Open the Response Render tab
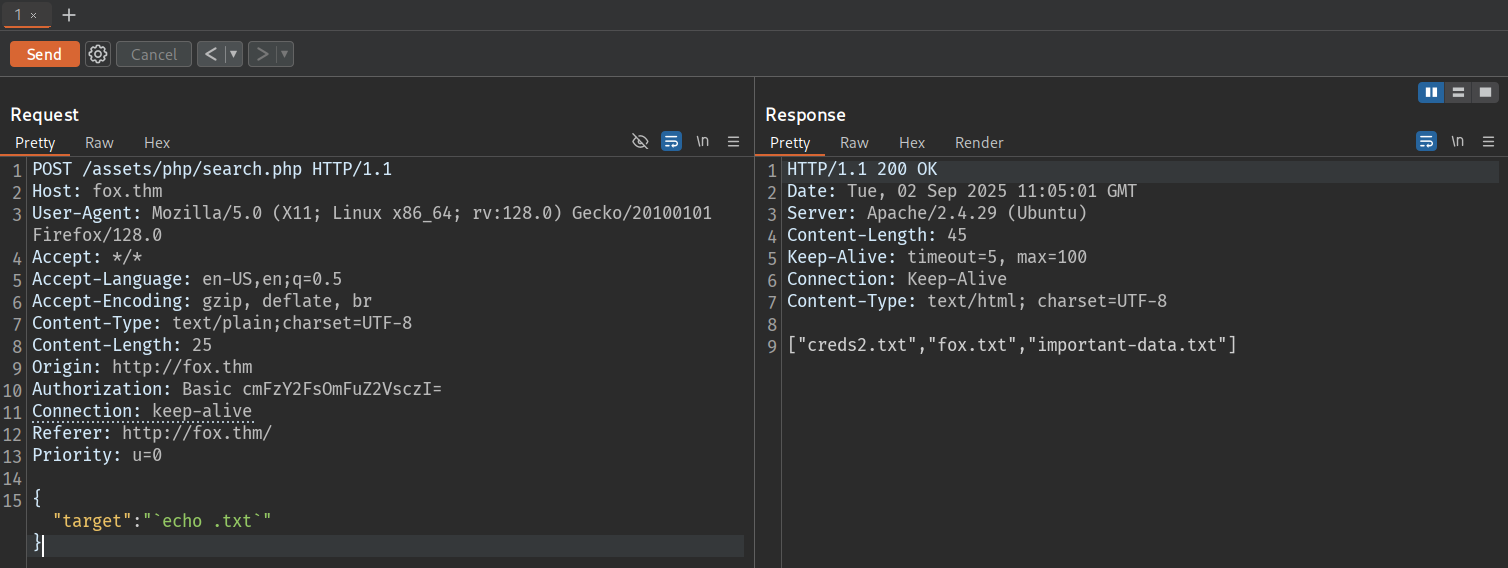Image resolution: width=1508 pixels, height=568 pixels. pos(979,143)
